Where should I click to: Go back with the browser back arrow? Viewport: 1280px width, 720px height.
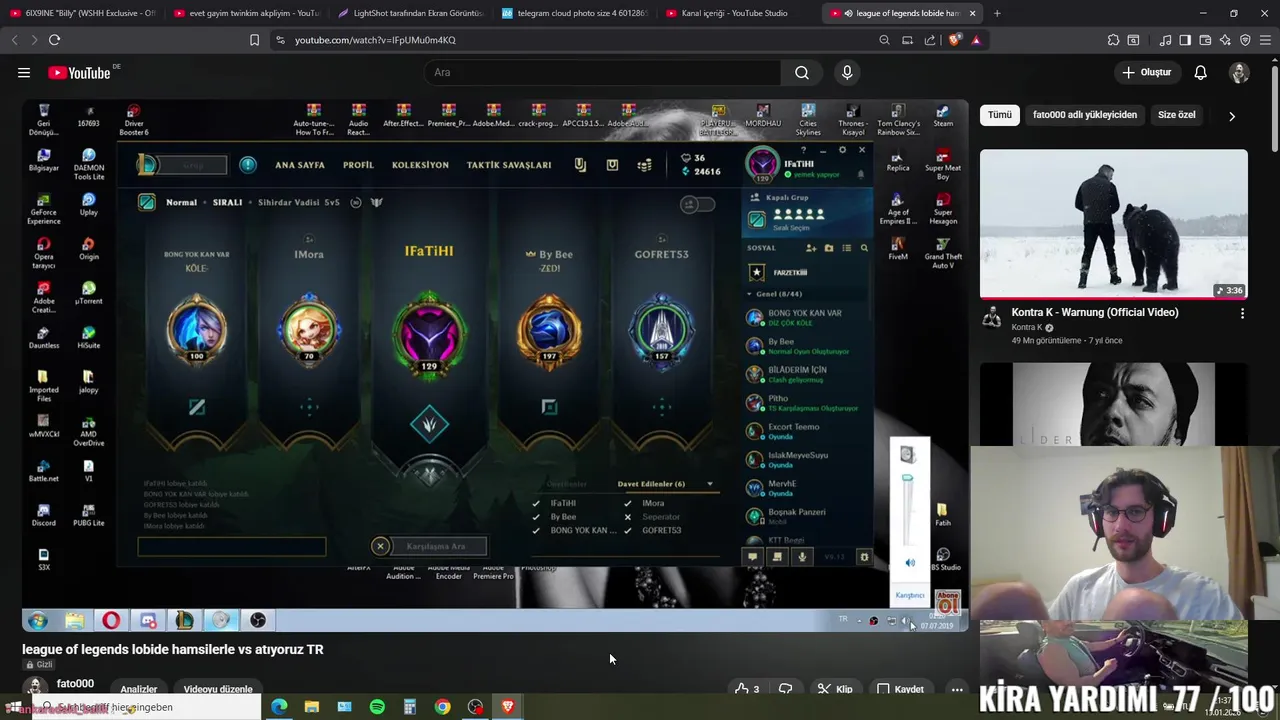click(x=14, y=40)
